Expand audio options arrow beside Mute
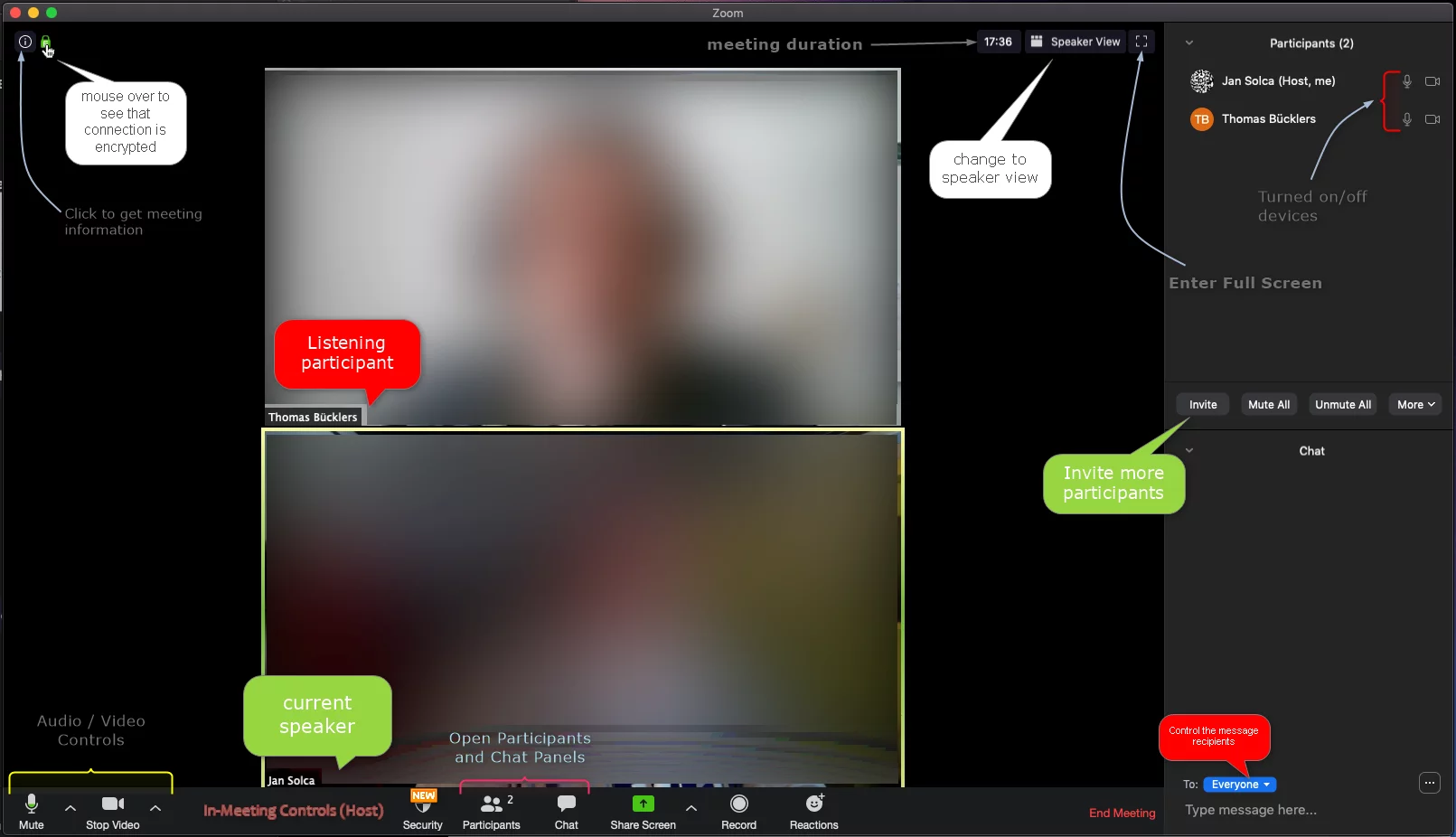The image size is (1456, 837). click(70, 808)
